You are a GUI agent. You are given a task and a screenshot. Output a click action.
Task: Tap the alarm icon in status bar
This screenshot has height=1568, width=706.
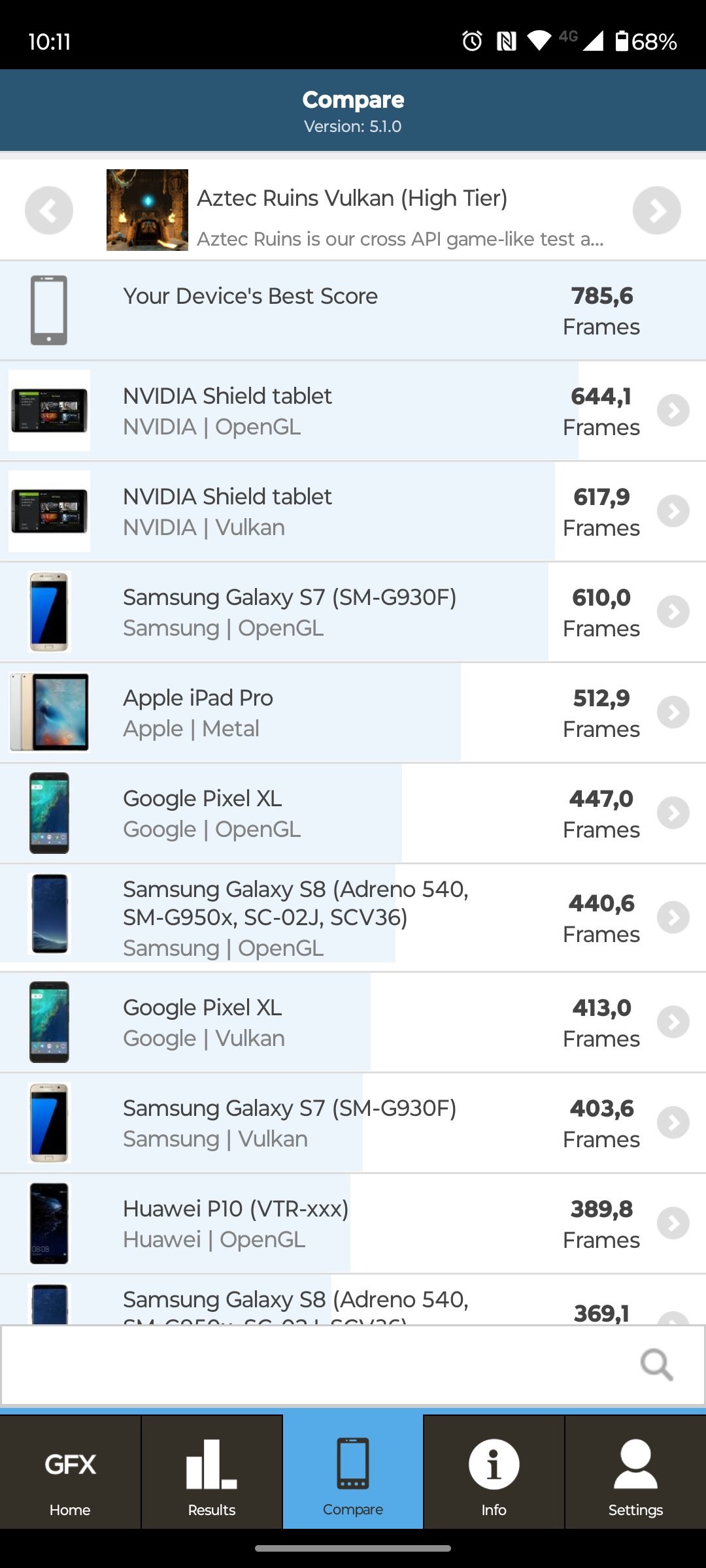point(472,41)
